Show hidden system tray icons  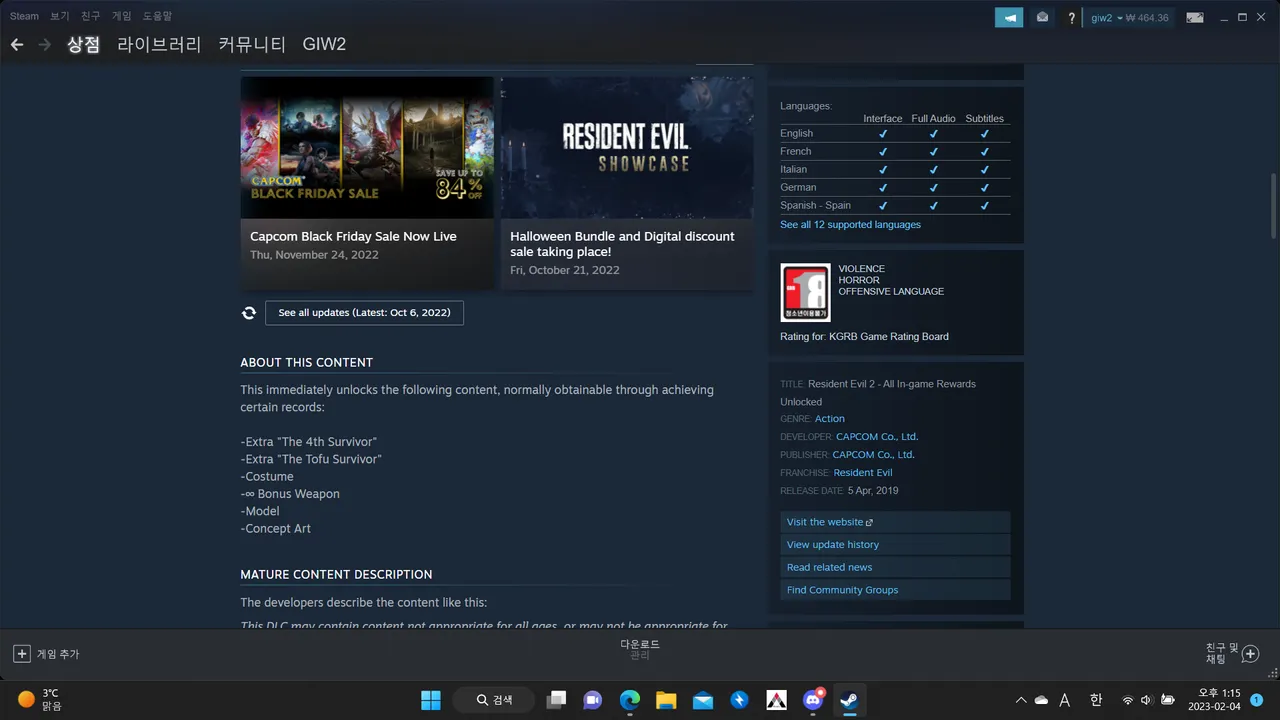pyautogui.click(x=1020, y=700)
